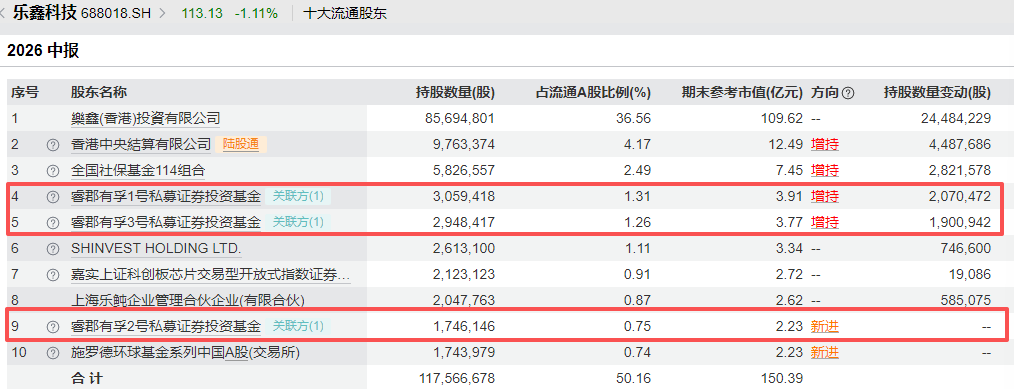The image size is (1014, 389).
Task: Open shareholder 樂鑫(香港)投資有限公司
Action: tap(146, 118)
